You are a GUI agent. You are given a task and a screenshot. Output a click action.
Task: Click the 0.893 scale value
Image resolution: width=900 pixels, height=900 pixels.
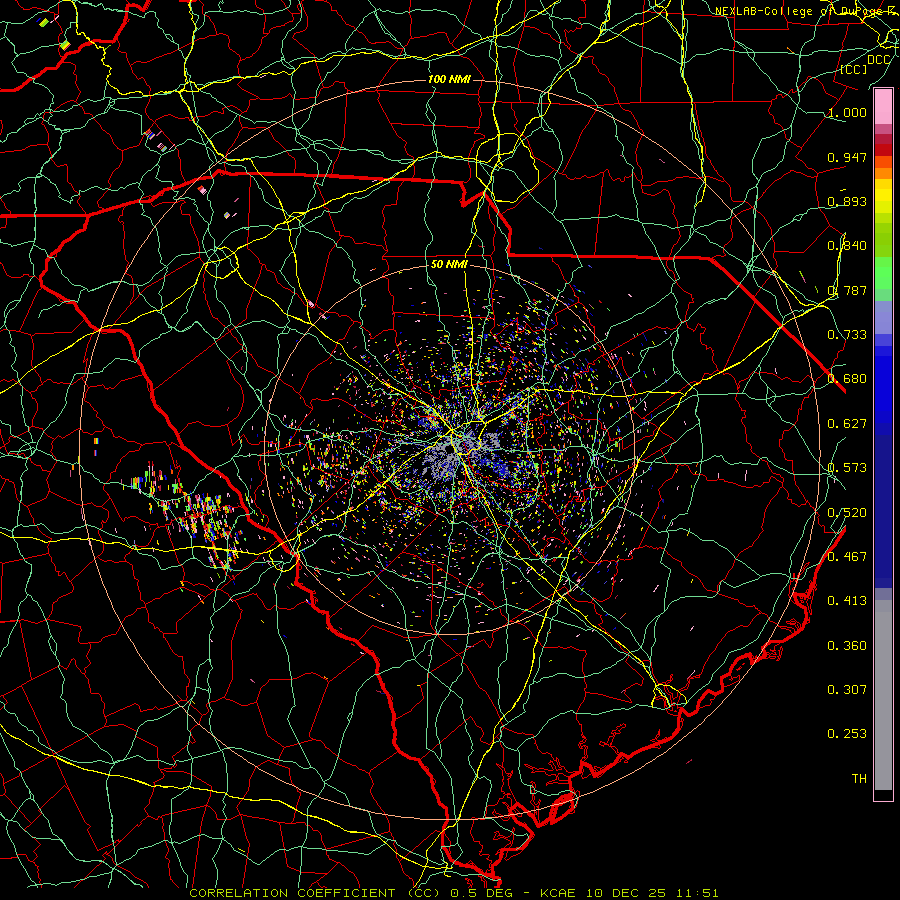[847, 201]
